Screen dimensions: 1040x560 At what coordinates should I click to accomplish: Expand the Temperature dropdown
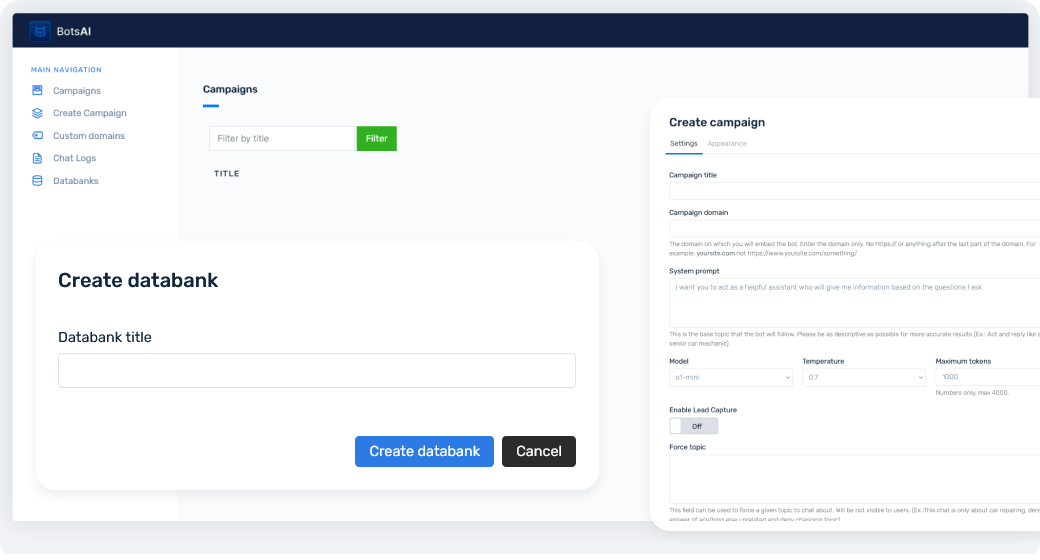[x=863, y=377]
